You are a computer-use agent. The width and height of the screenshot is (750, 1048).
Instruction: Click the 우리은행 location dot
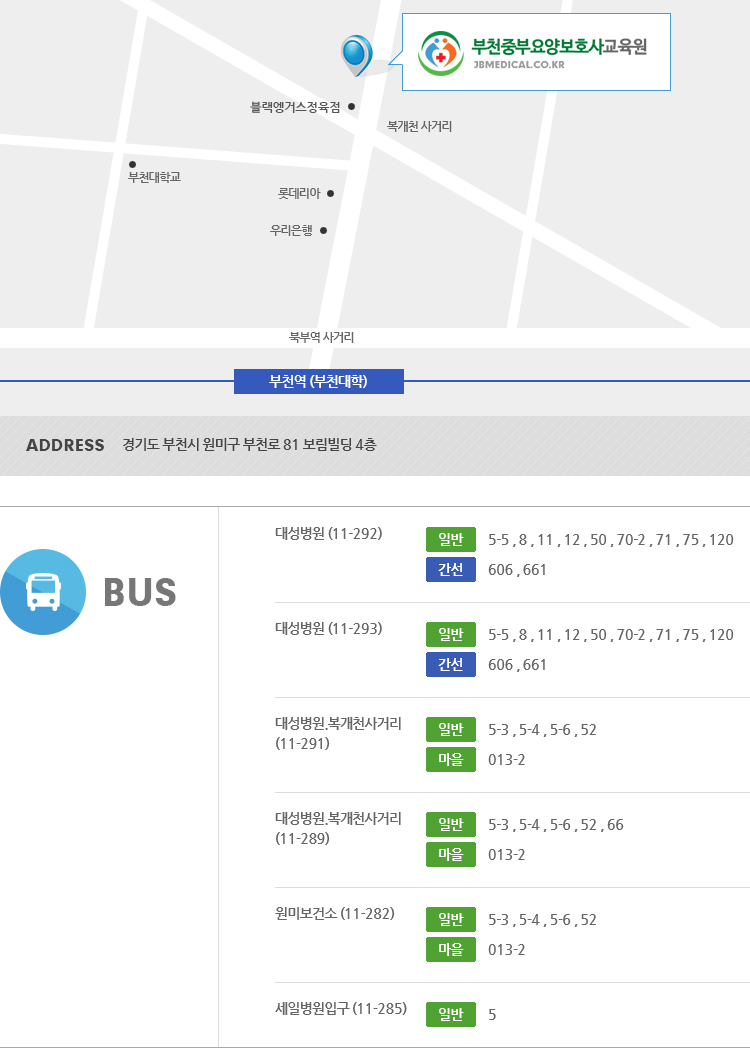pyautogui.click(x=323, y=230)
